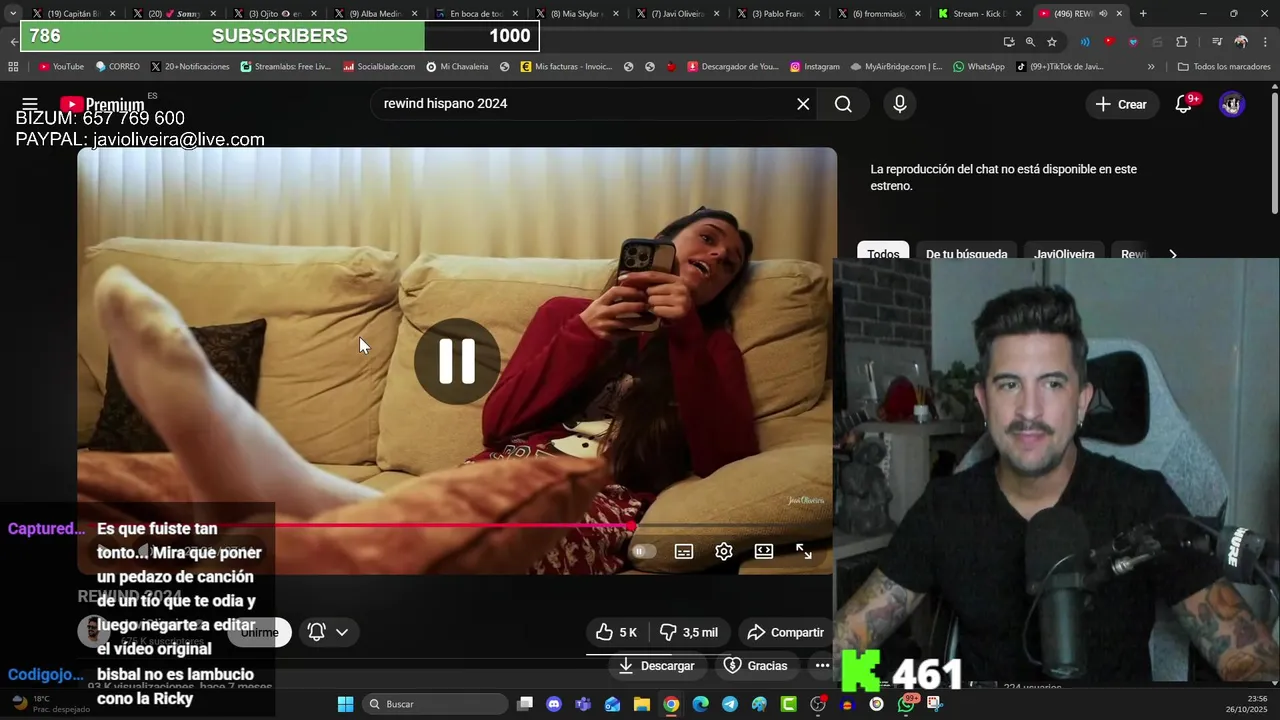Open the YouTube hamburger guide menu
The height and width of the screenshot is (720, 1280).
[30, 104]
